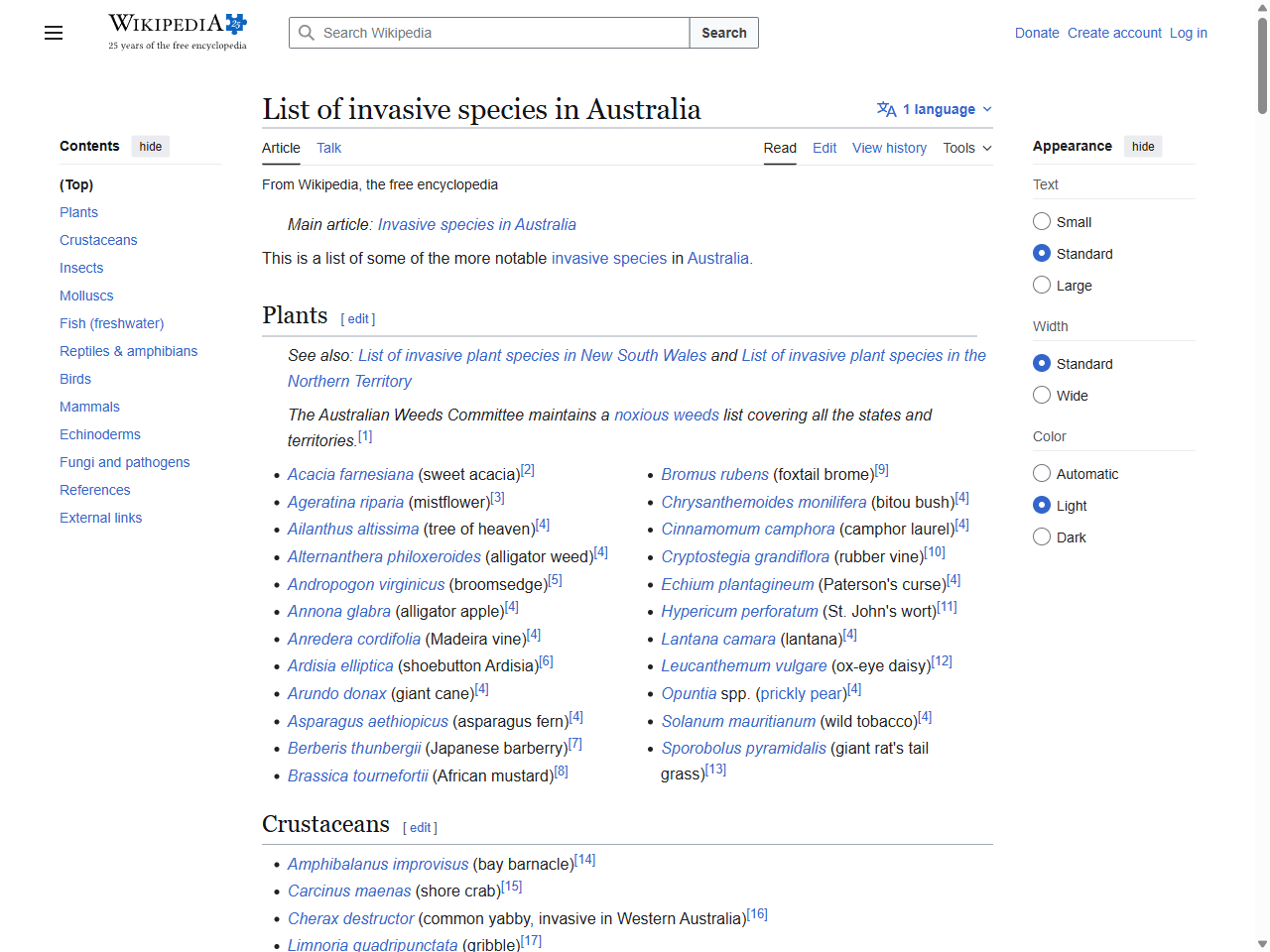Choose Light color mode
This screenshot has height=952, width=1270.
[1042, 505]
